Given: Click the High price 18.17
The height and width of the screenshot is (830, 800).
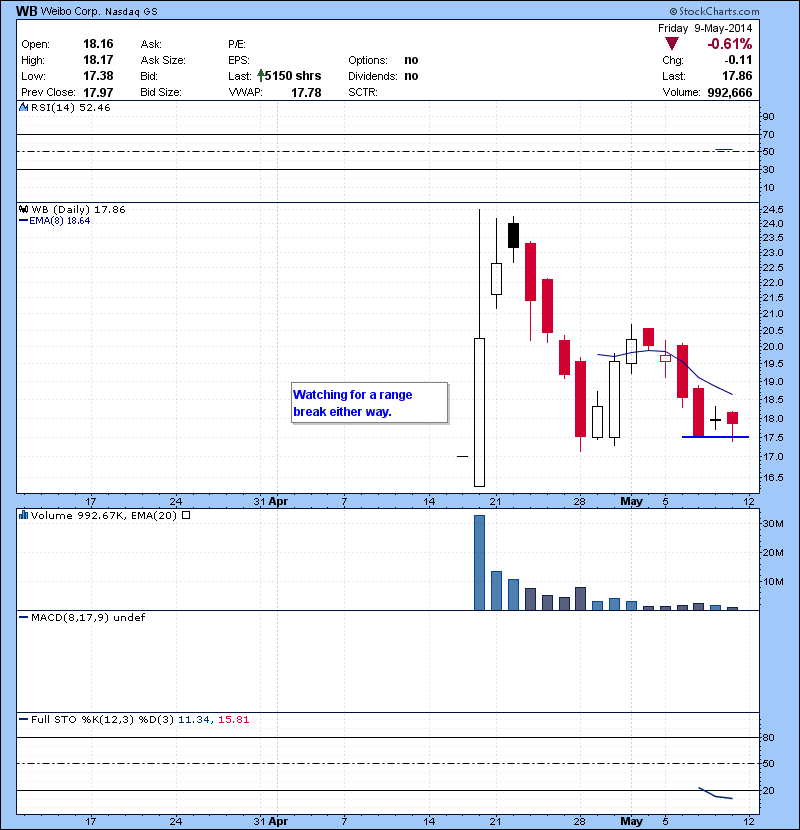Looking at the screenshot, I should pyautogui.click(x=98, y=60).
